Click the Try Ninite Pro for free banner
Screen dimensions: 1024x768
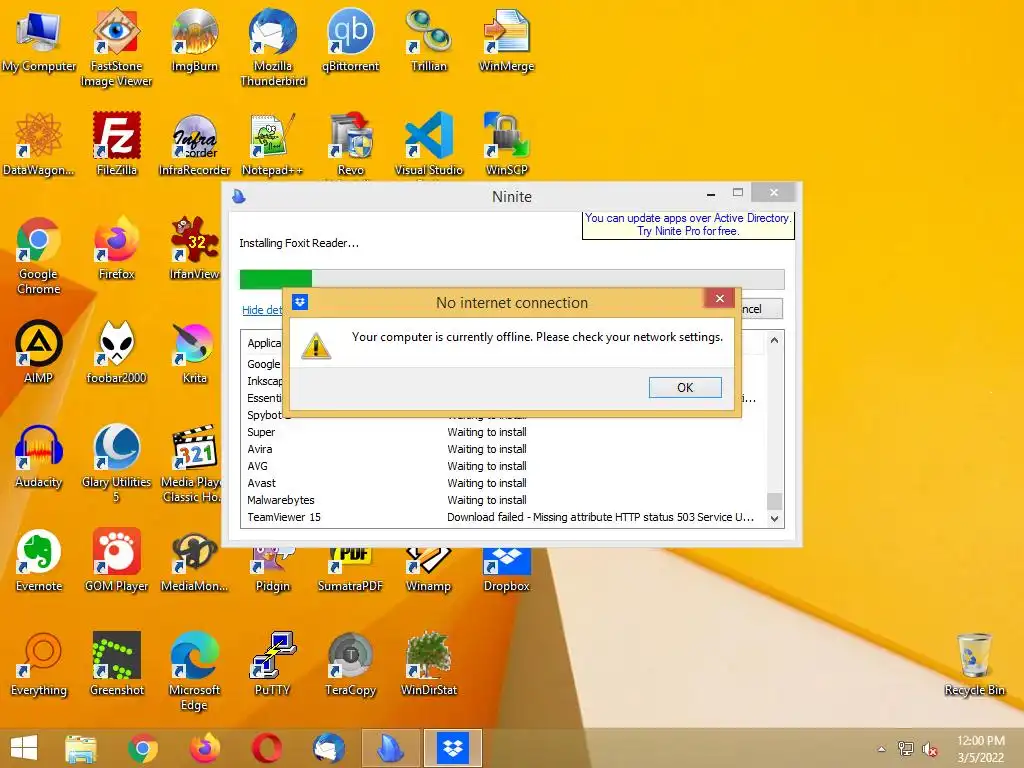[688, 225]
